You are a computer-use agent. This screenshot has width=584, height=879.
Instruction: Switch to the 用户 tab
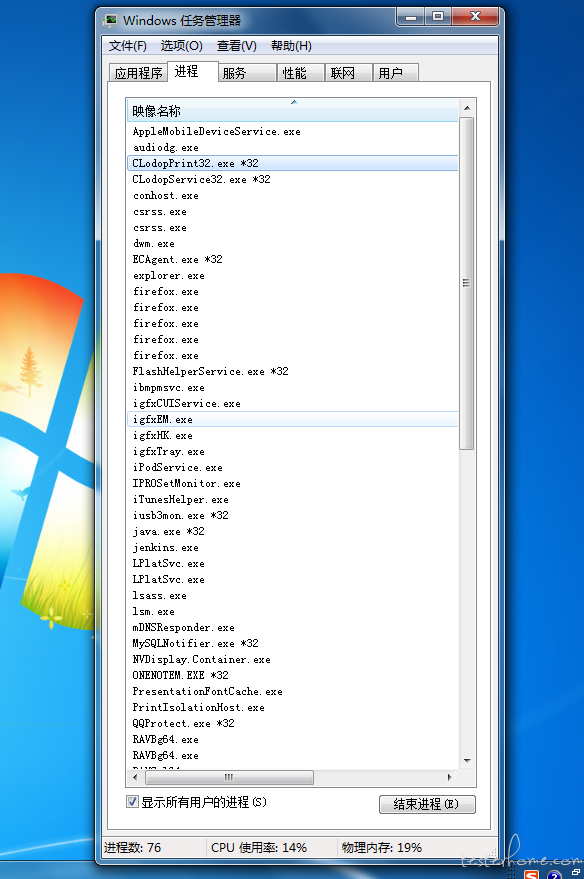pyautogui.click(x=396, y=73)
